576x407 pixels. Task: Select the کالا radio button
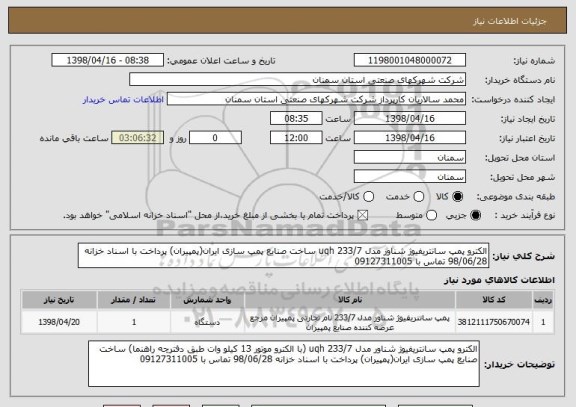click(x=457, y=197)
